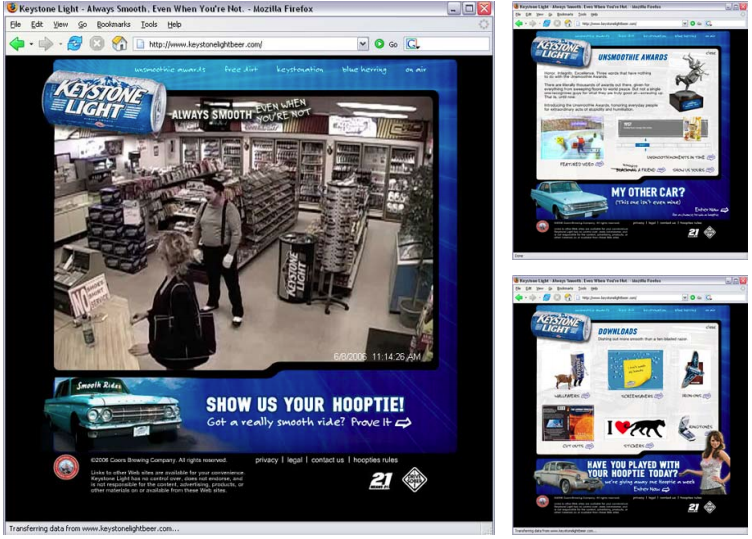This screenshot has height=539, width=752.
Task: Click the Stop loading icon
Action: 97,44
